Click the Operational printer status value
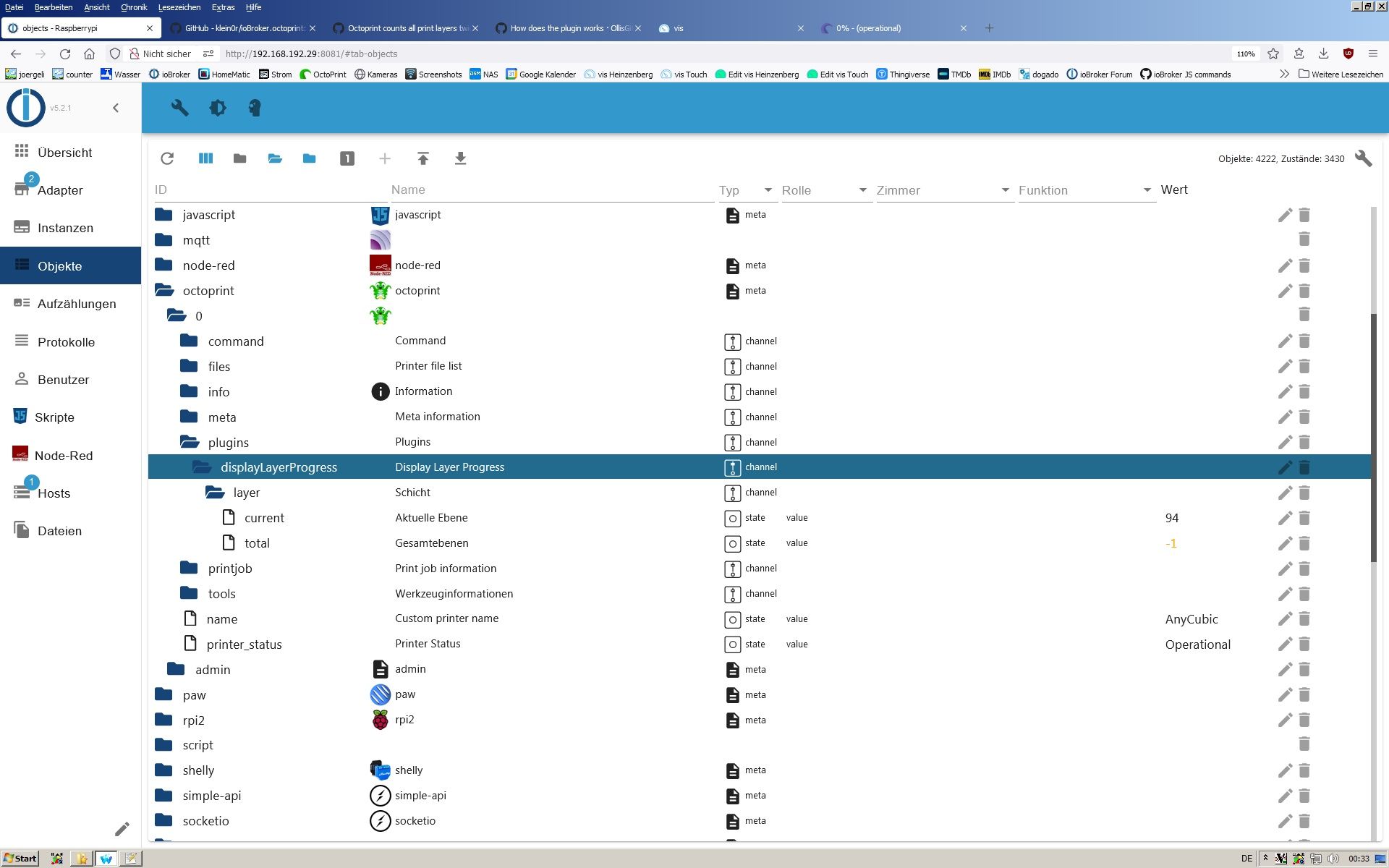This screenshot has width=1389, height=868. pos(1197,644)
